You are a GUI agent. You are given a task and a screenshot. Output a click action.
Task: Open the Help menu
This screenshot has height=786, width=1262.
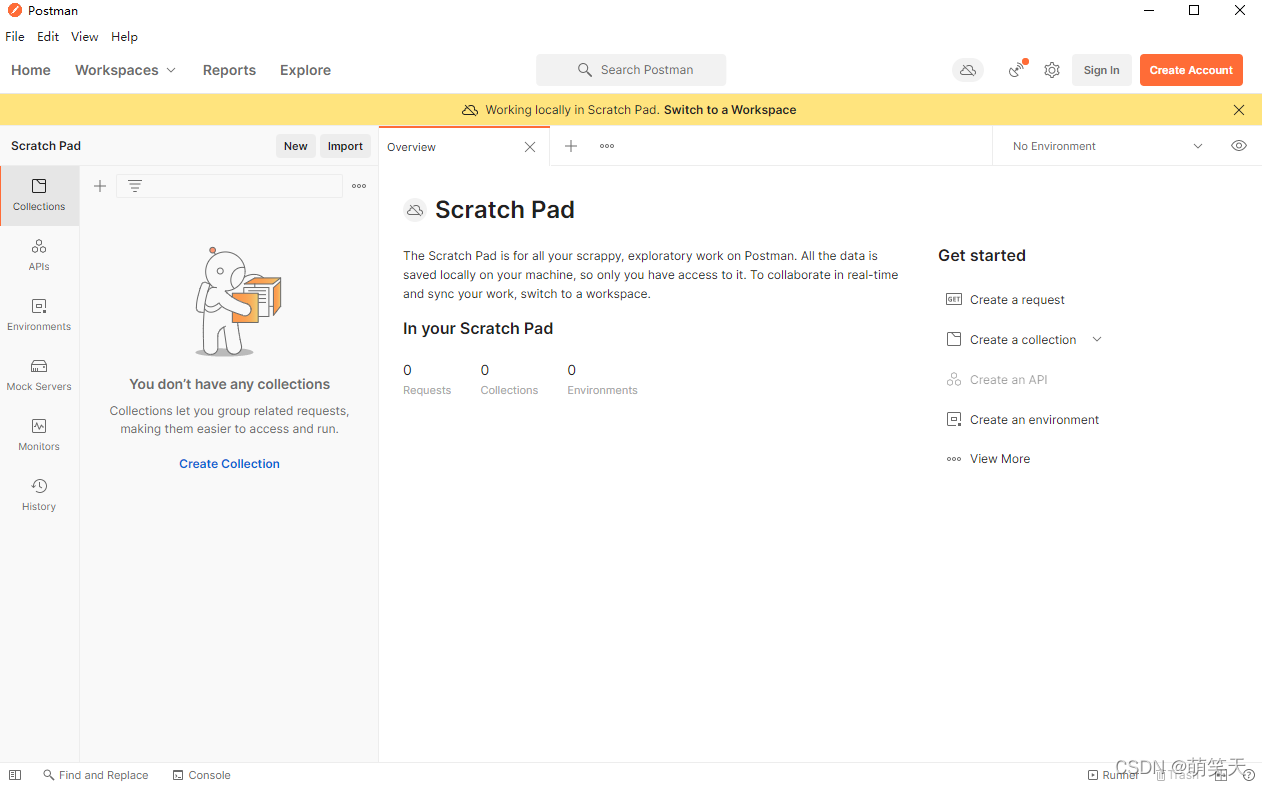point(124,36)
